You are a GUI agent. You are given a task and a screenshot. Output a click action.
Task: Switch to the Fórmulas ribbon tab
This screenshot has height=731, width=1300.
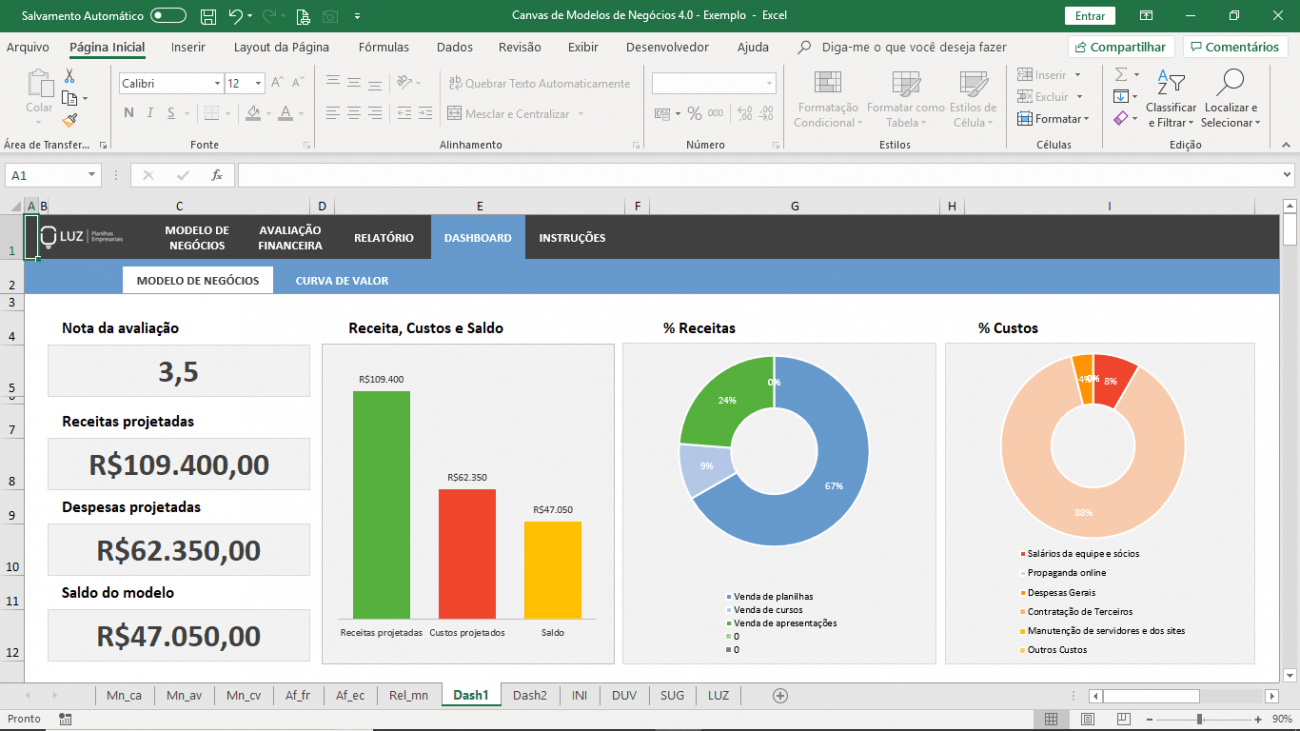coord(384,46)
